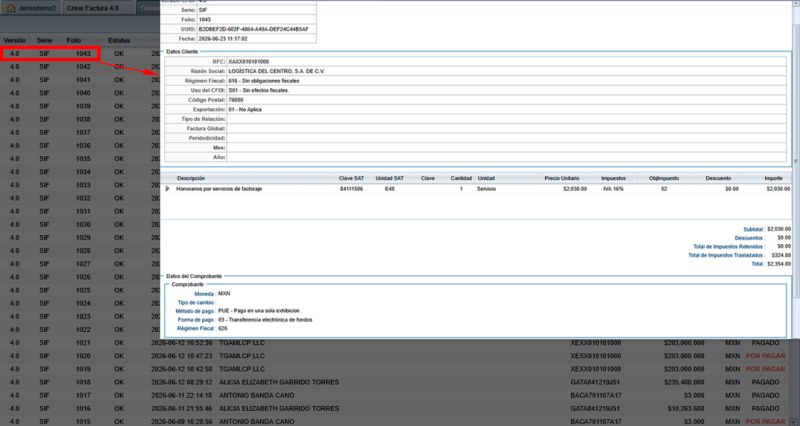
Task: Click the home icon on demodemo2 tab
Action: (x=11, y=8)
